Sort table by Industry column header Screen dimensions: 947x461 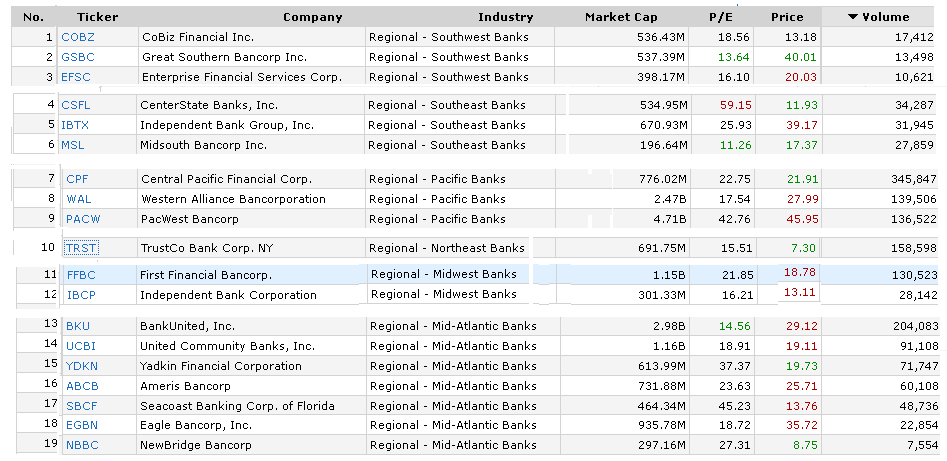[506, 18]
